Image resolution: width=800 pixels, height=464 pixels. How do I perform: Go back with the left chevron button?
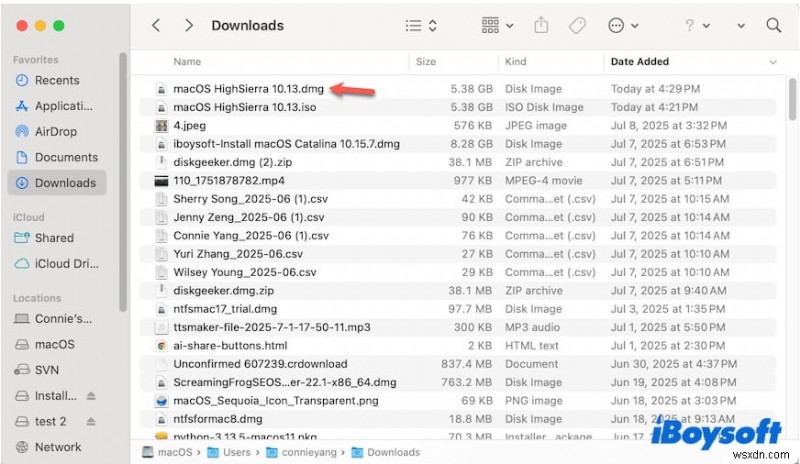point(156,25)
